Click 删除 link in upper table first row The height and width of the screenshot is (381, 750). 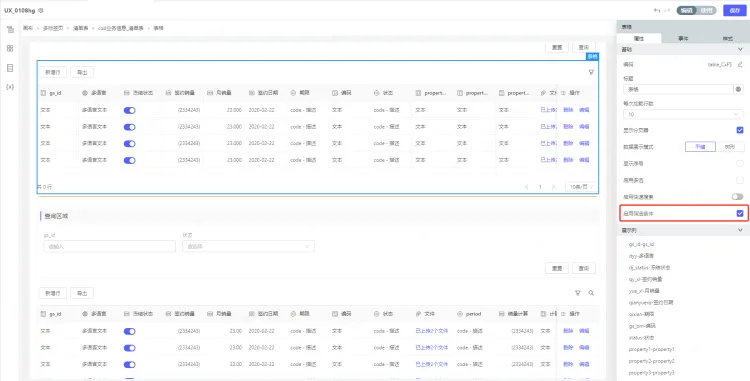click(568, 110)
